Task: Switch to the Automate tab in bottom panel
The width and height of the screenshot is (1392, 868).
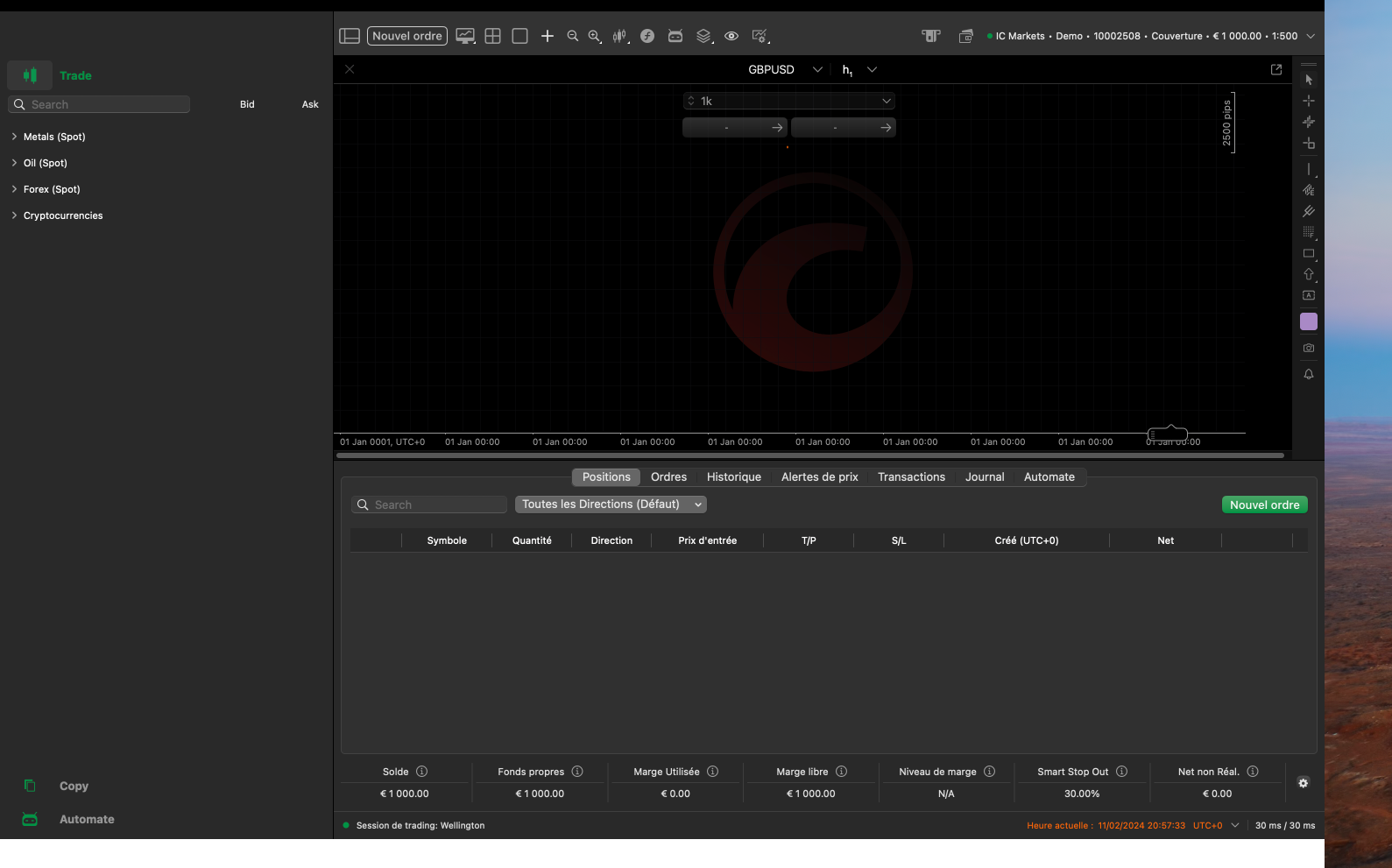Action: pyautogui.click(x=1049, y=477)
